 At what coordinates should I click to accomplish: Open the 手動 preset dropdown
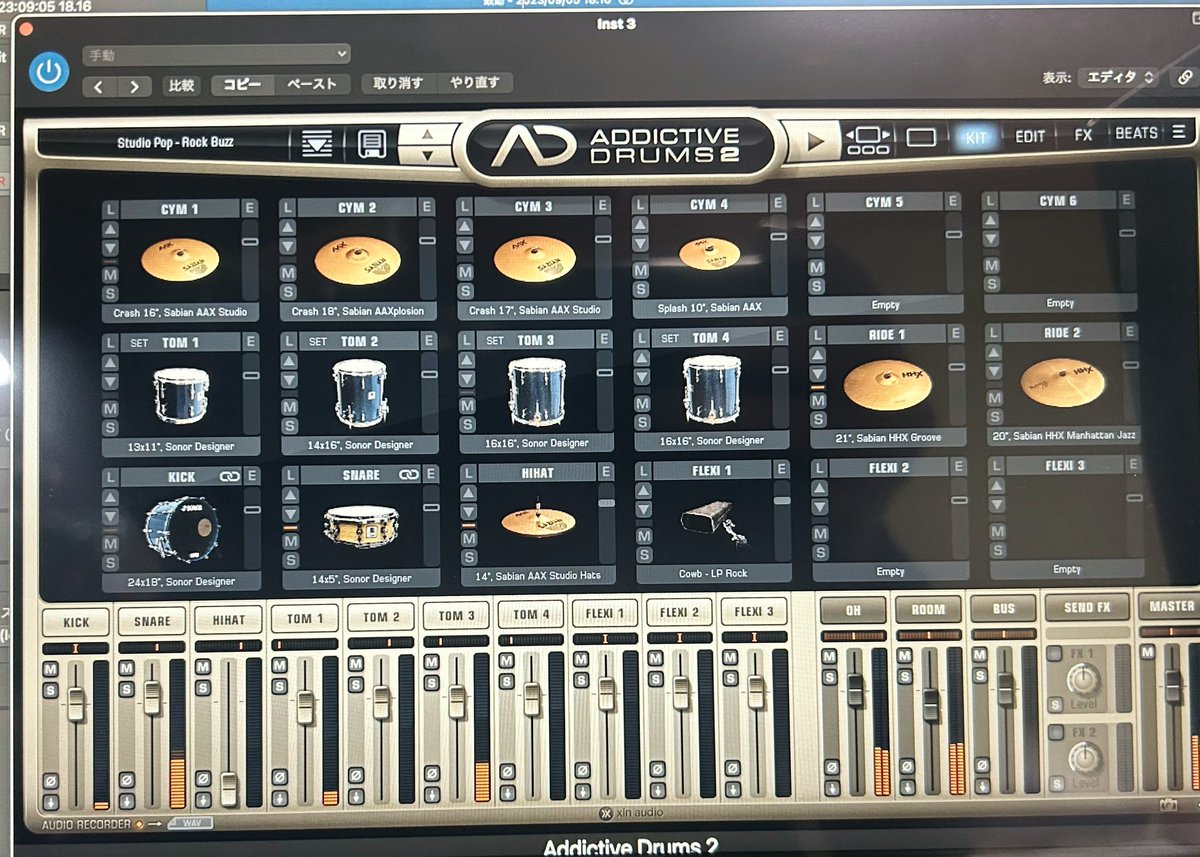[x=216, y=54]
